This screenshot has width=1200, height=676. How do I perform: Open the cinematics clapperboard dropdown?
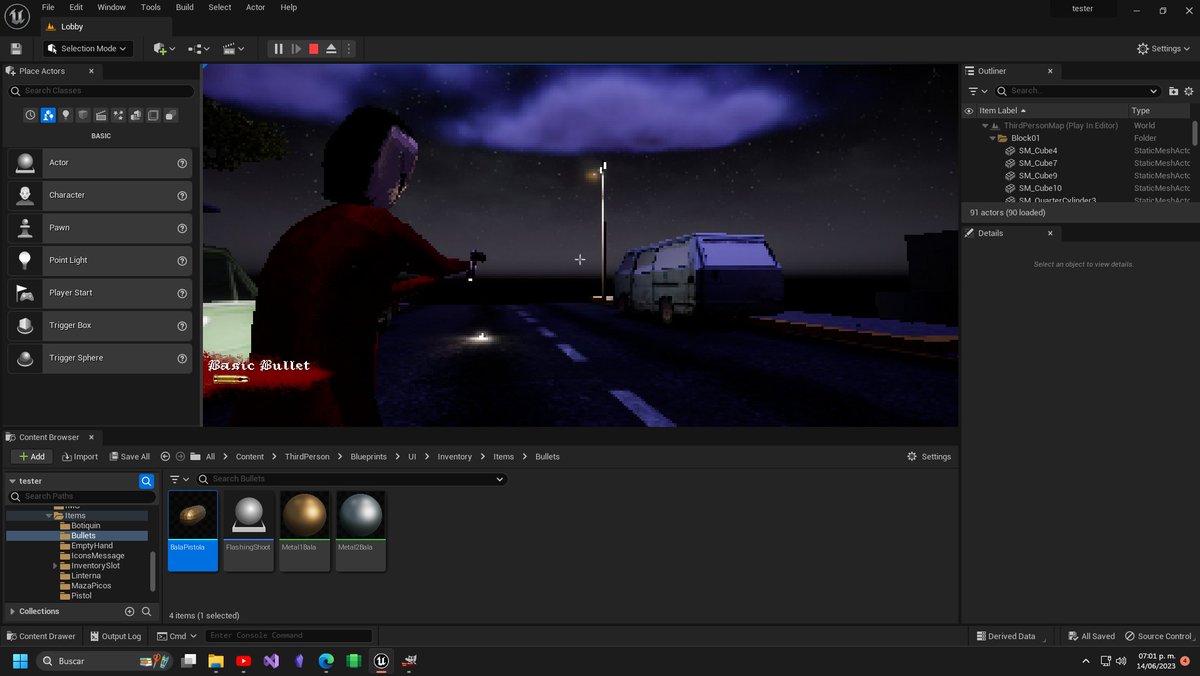tap(234, 48)
